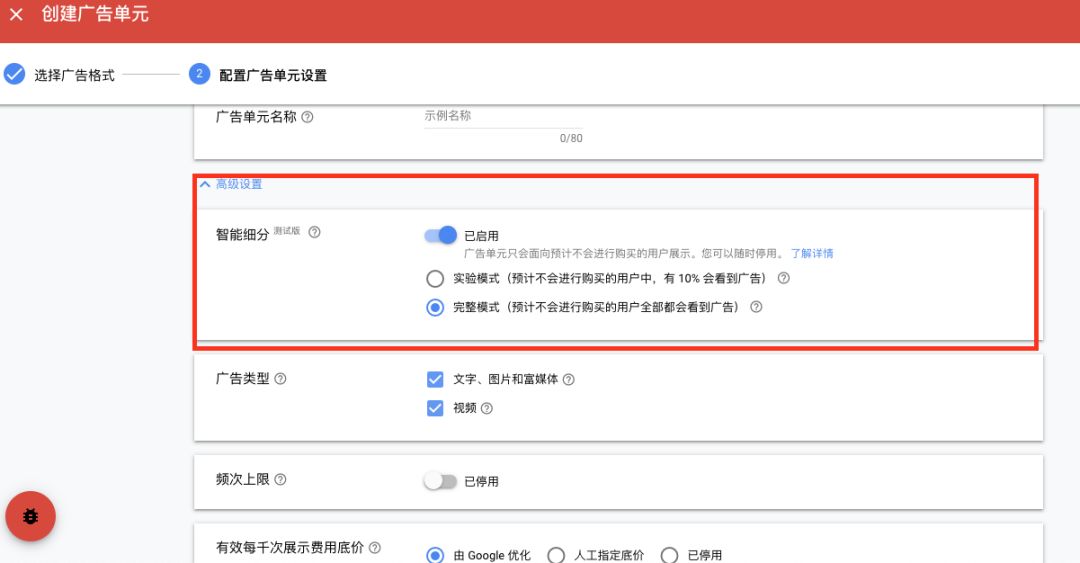Uncheck the 视频 checkbox
The height and width of the screenshot is (563, 1080).
point(435,408)
